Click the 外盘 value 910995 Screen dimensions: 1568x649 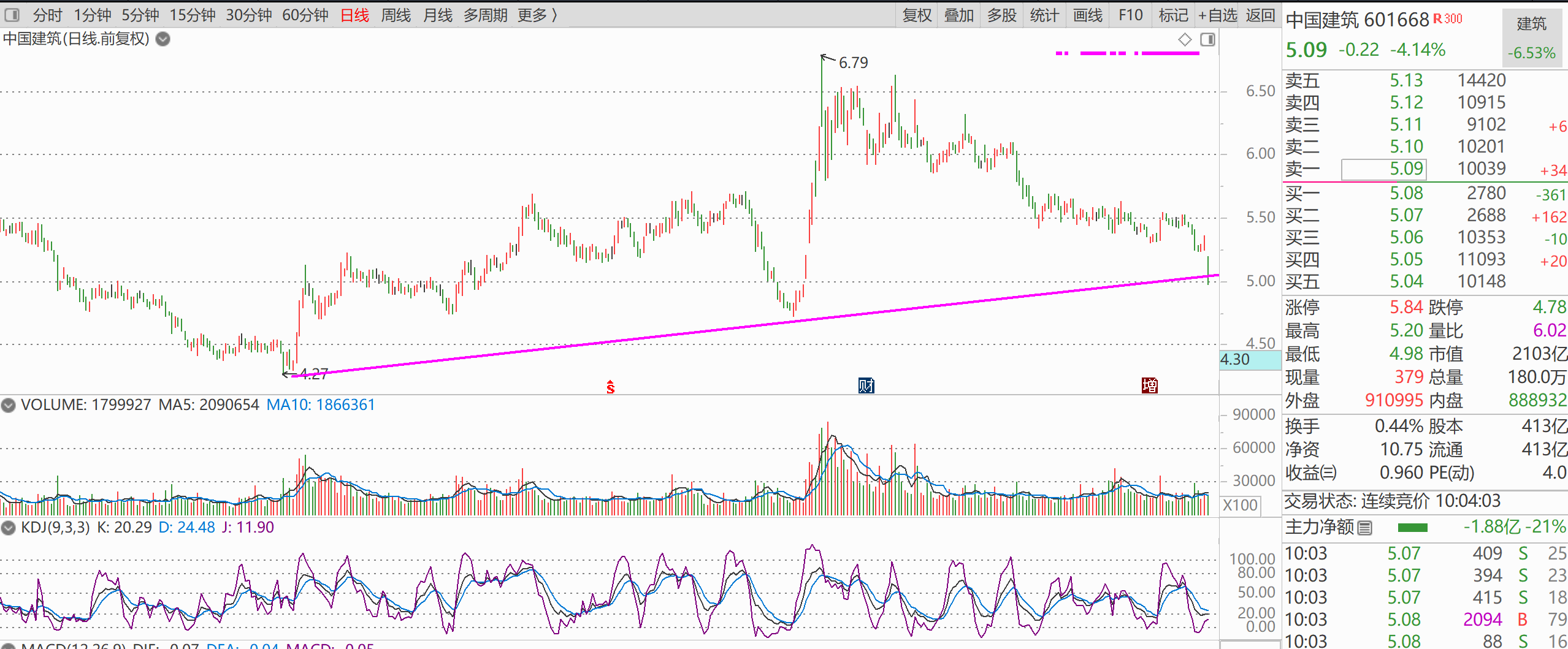pyautogui.click(x=1394, y=400)
